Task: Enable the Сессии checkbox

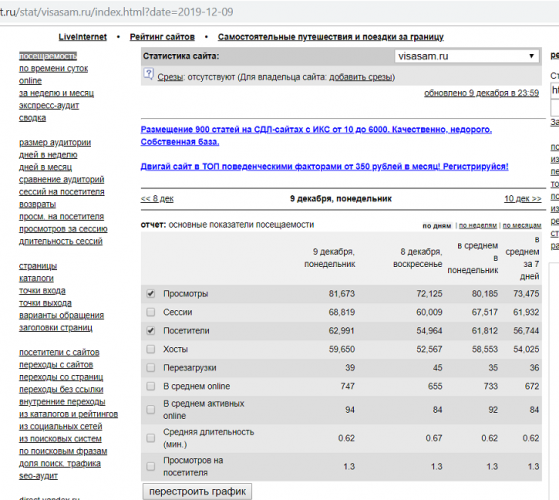Action: coord(151,312)
